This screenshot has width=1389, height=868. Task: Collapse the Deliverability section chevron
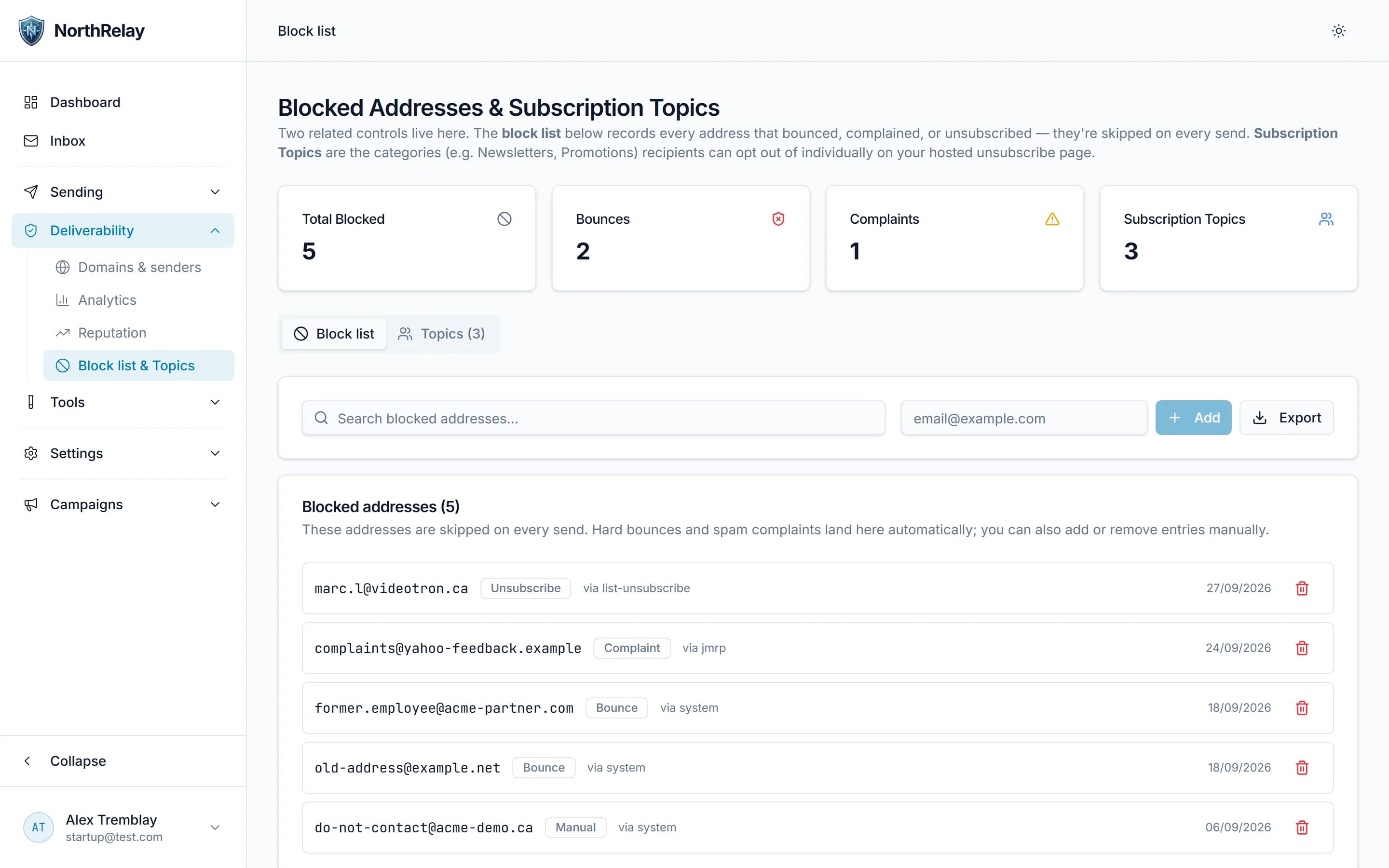click(x=215, y=230)
